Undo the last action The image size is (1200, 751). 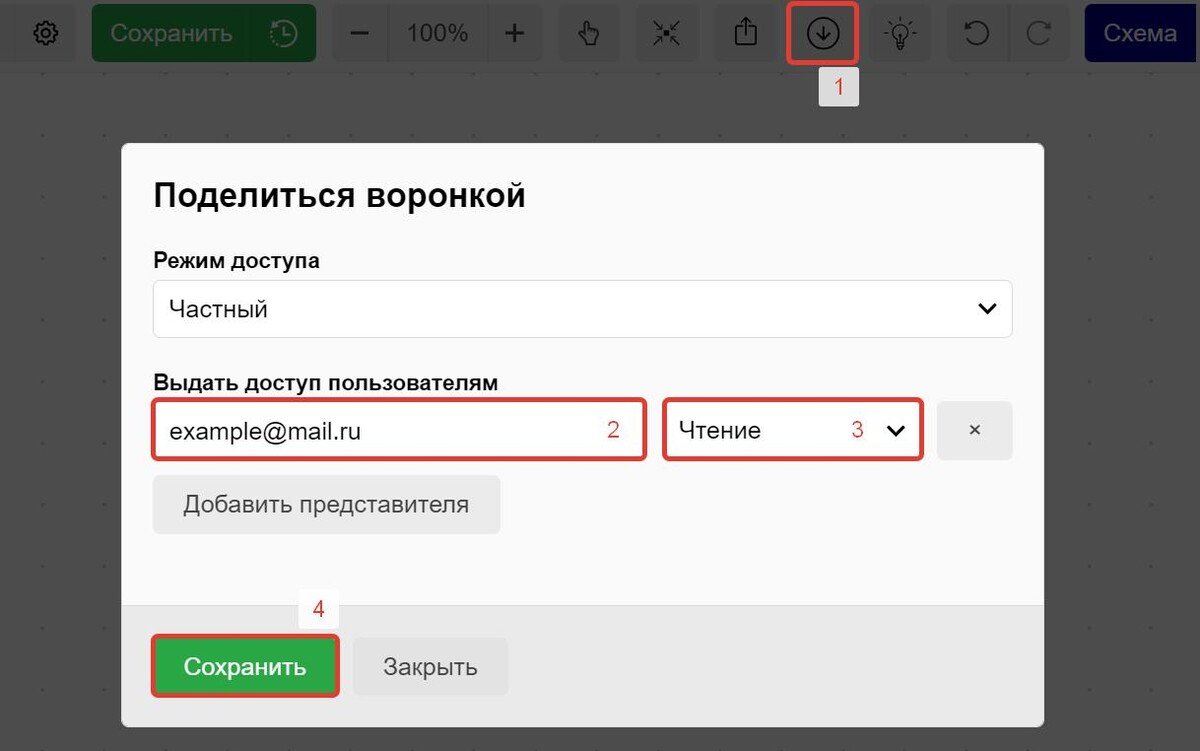pyautogui.click(x=976, y=33)
